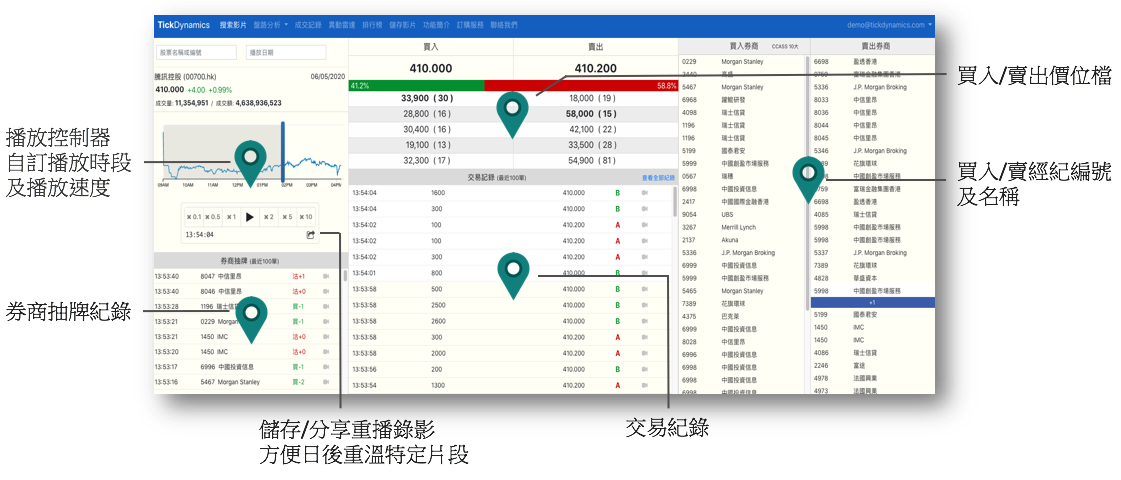Click the 查看全部記錄 link
The width and height of the screenshot is (1121, 480).
tap(658, 177)
